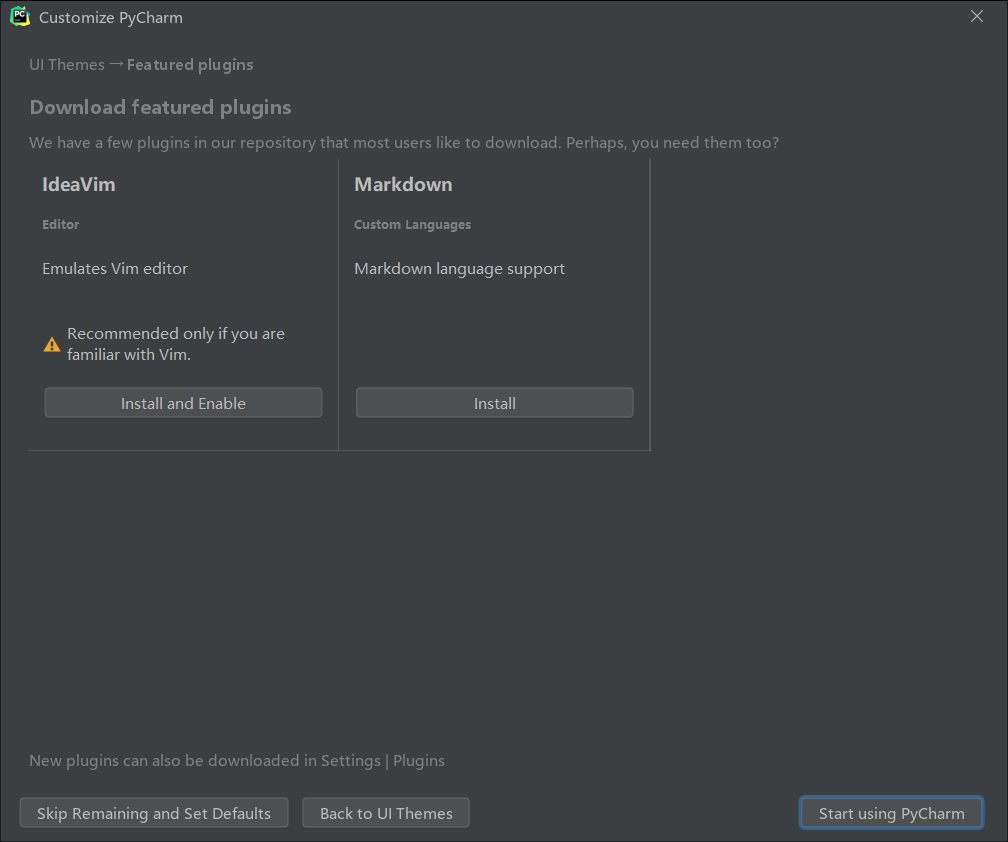The image size is (1008, 842).
Task: Click Emulates Vim editor description
Action: pos(115,269)
